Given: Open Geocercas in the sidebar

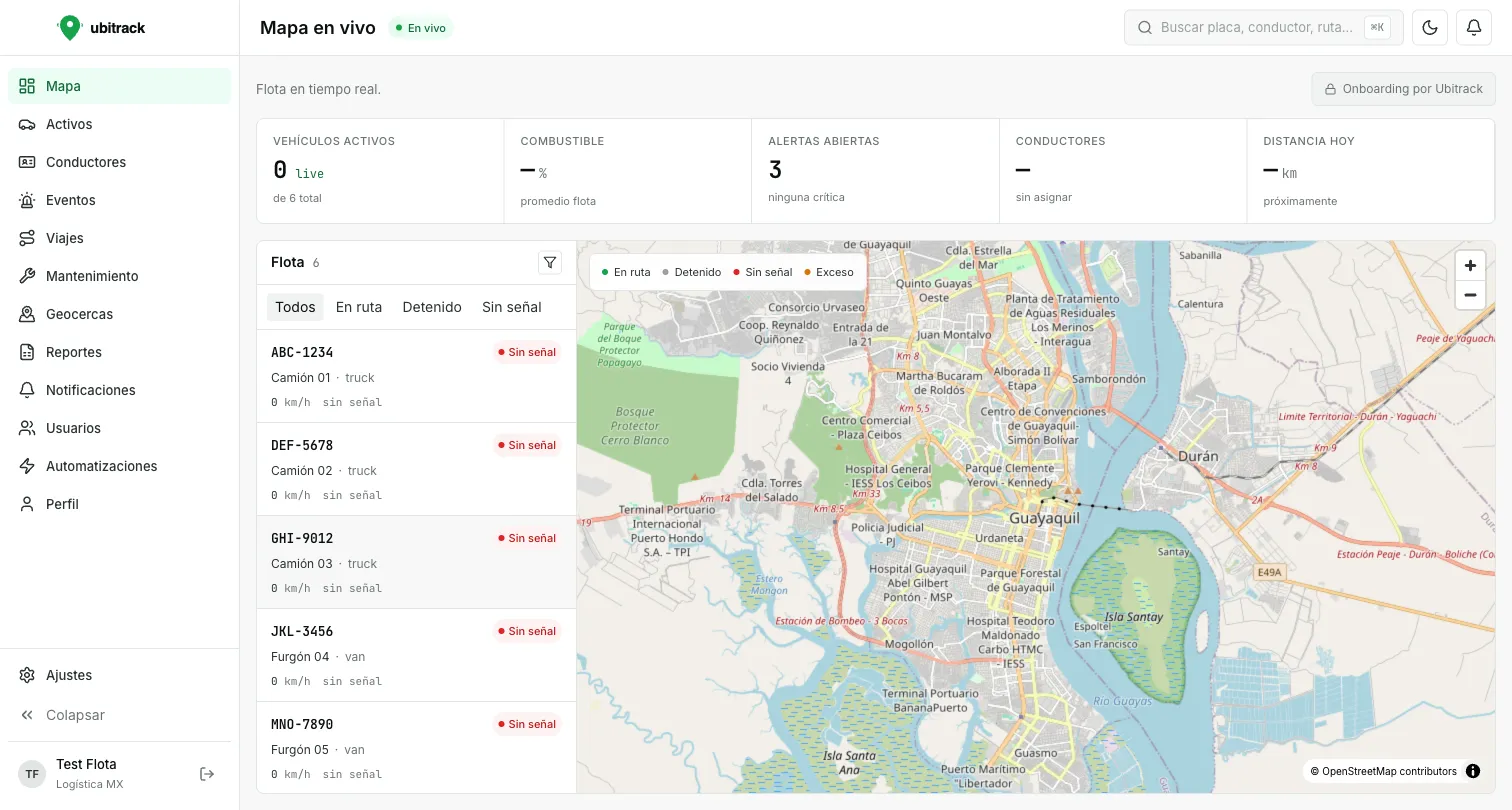Looking at the screenshot, I should pos(119,314).
